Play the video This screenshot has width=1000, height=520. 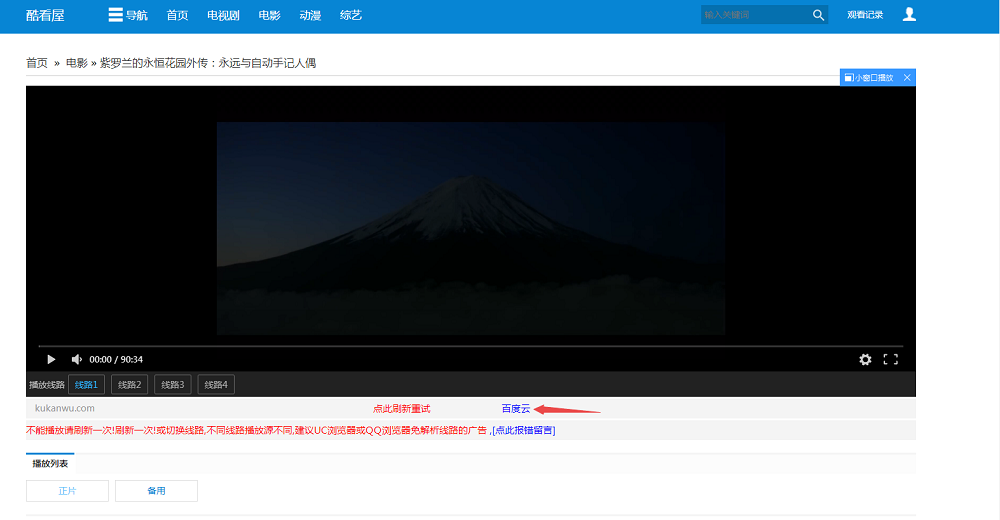[51, 359]
